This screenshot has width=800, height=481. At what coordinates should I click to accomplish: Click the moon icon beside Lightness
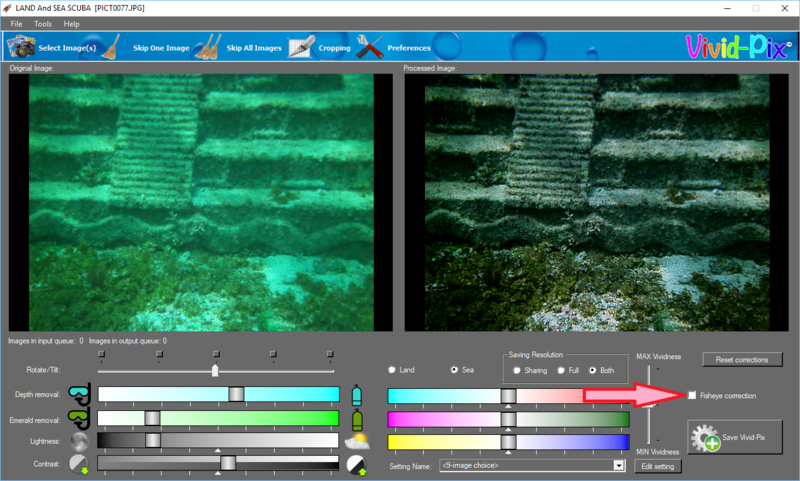[x=79, y=441]
